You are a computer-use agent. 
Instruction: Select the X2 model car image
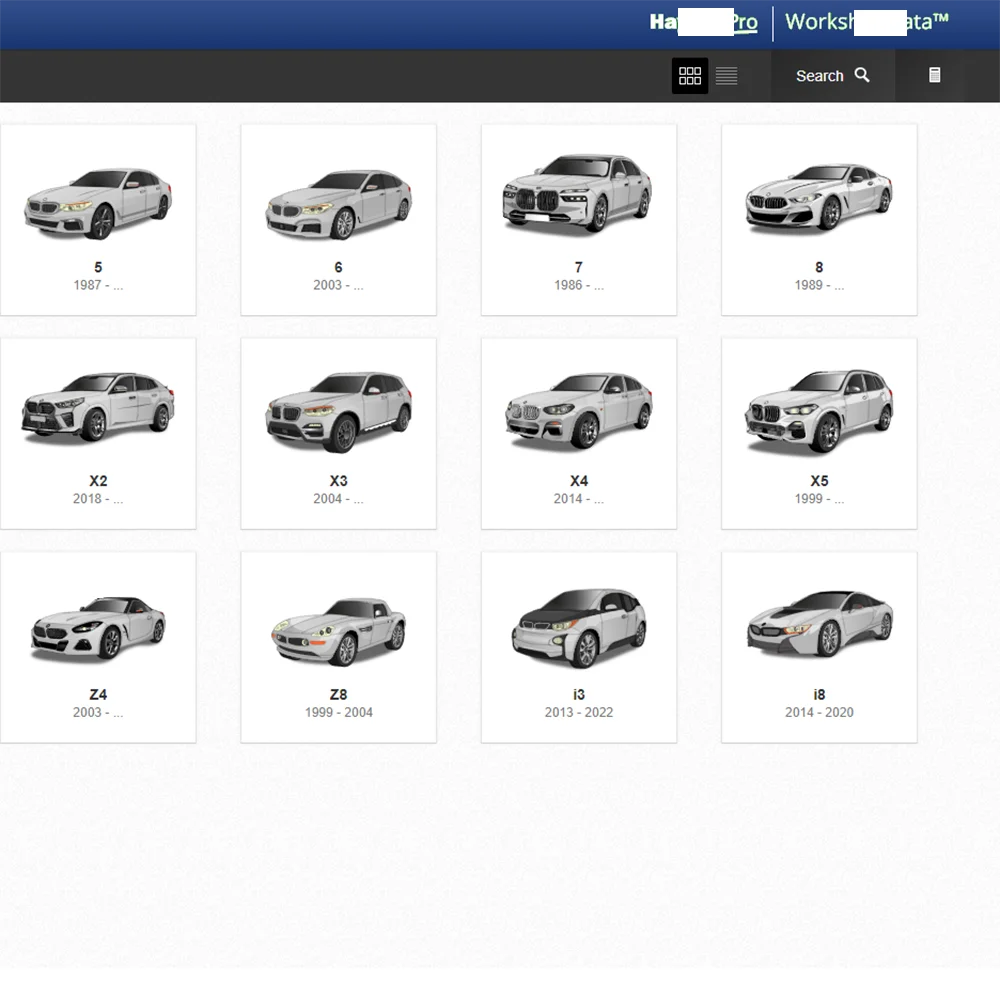[x=98, y=407]
